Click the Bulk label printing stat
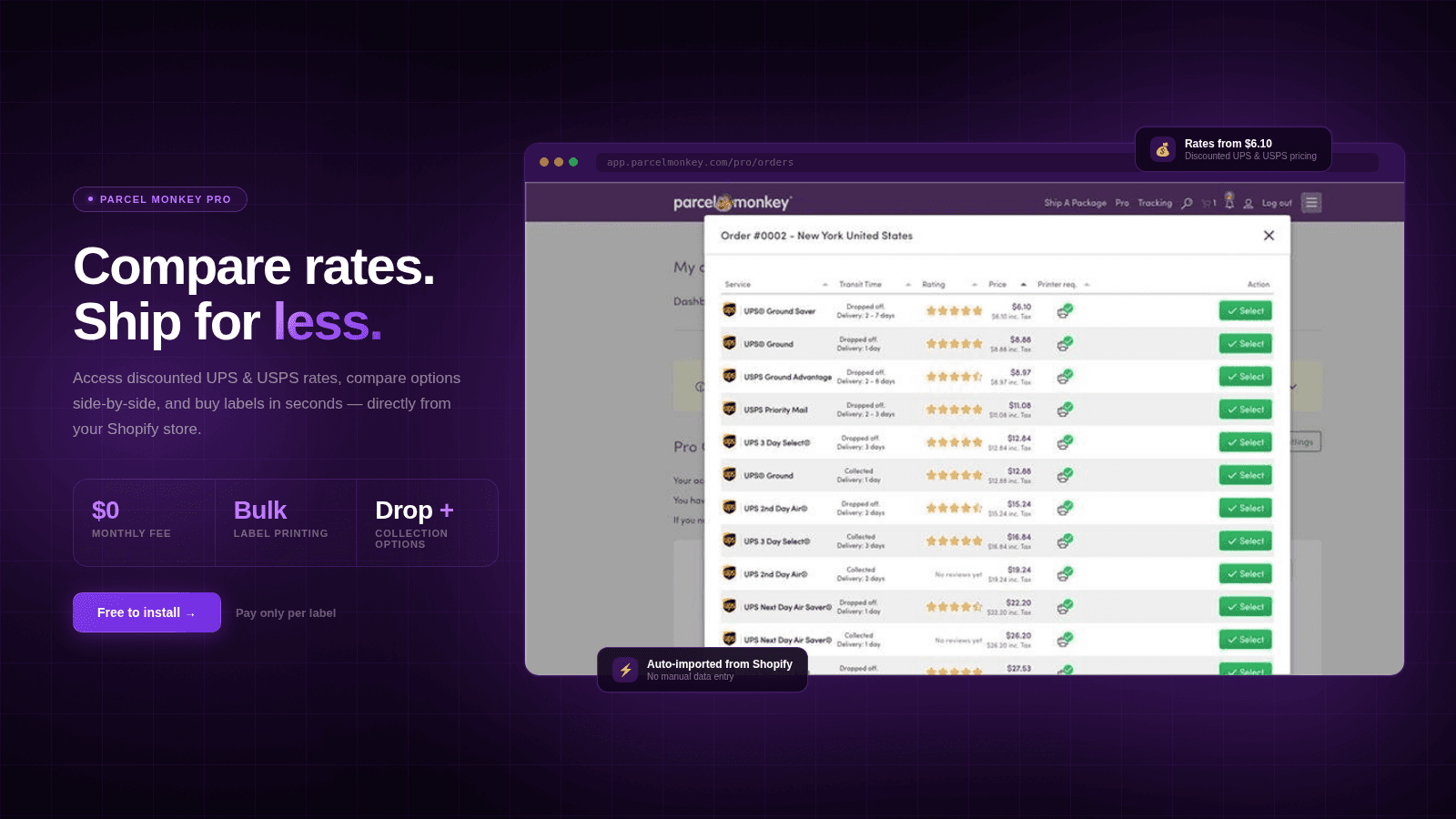This screenshot has height=819, width=1456. [x=286, y=522]
